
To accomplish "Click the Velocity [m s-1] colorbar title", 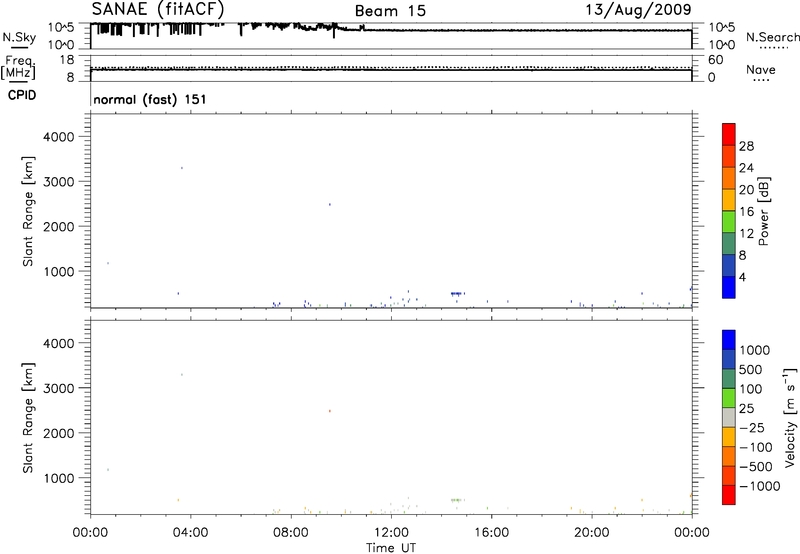I will (790, 417).
